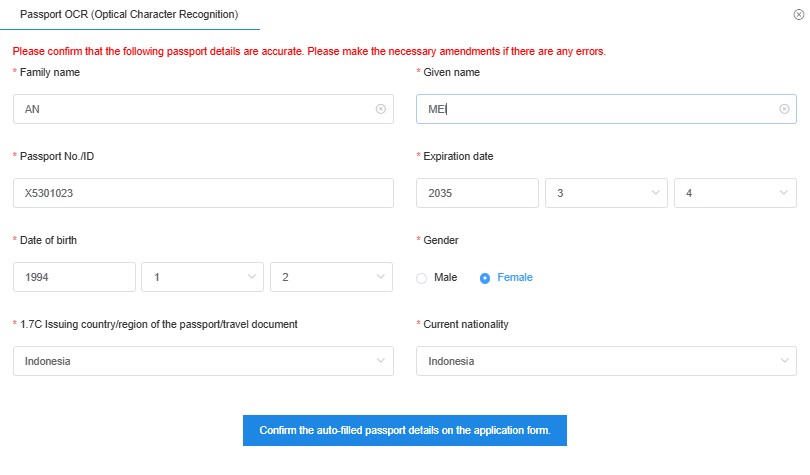The image size is (810, 475).
Task: Click the Passport No./ID field
Action: [203, 193]
